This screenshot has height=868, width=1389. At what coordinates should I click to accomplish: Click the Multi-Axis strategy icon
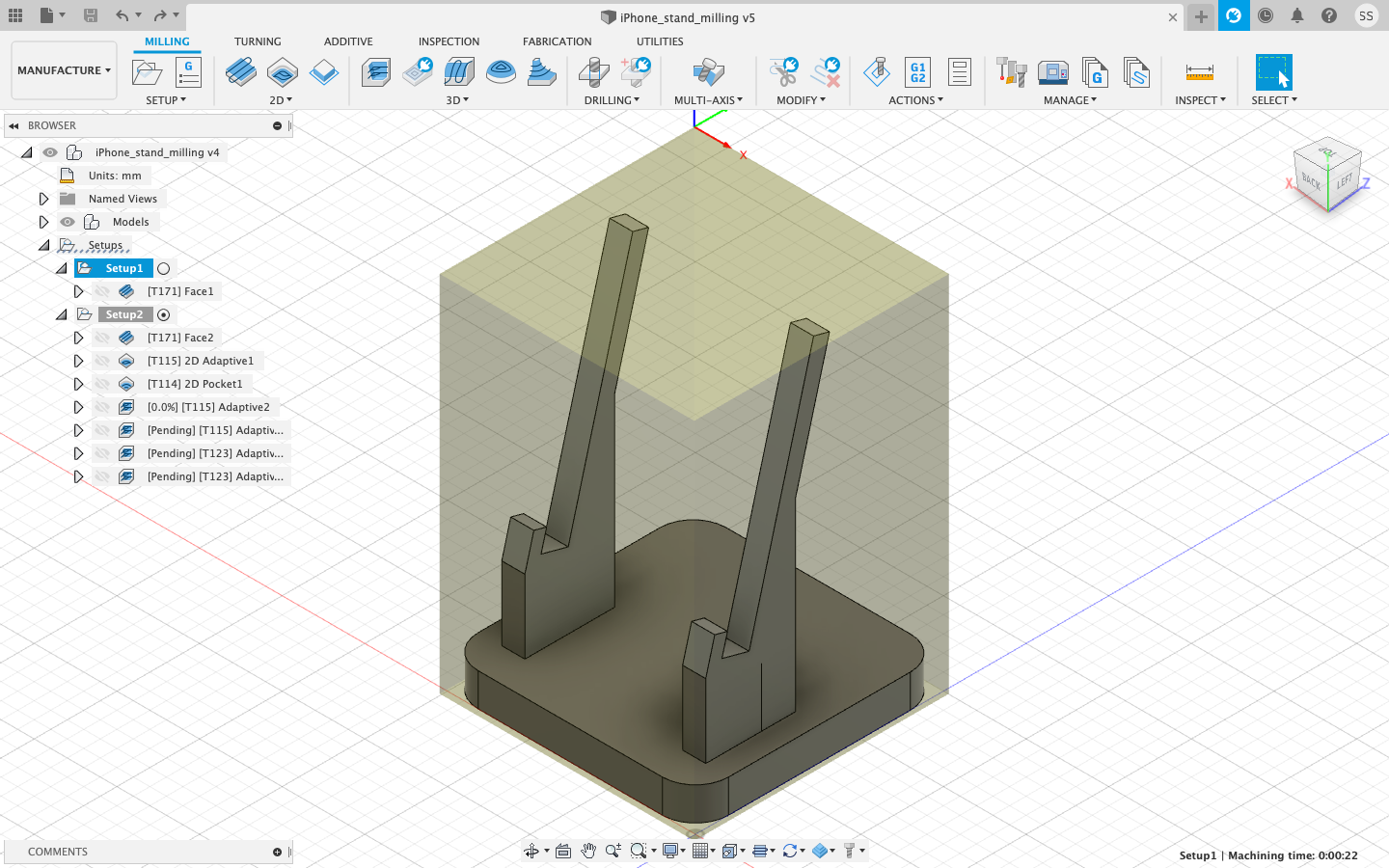coord(709,72)
